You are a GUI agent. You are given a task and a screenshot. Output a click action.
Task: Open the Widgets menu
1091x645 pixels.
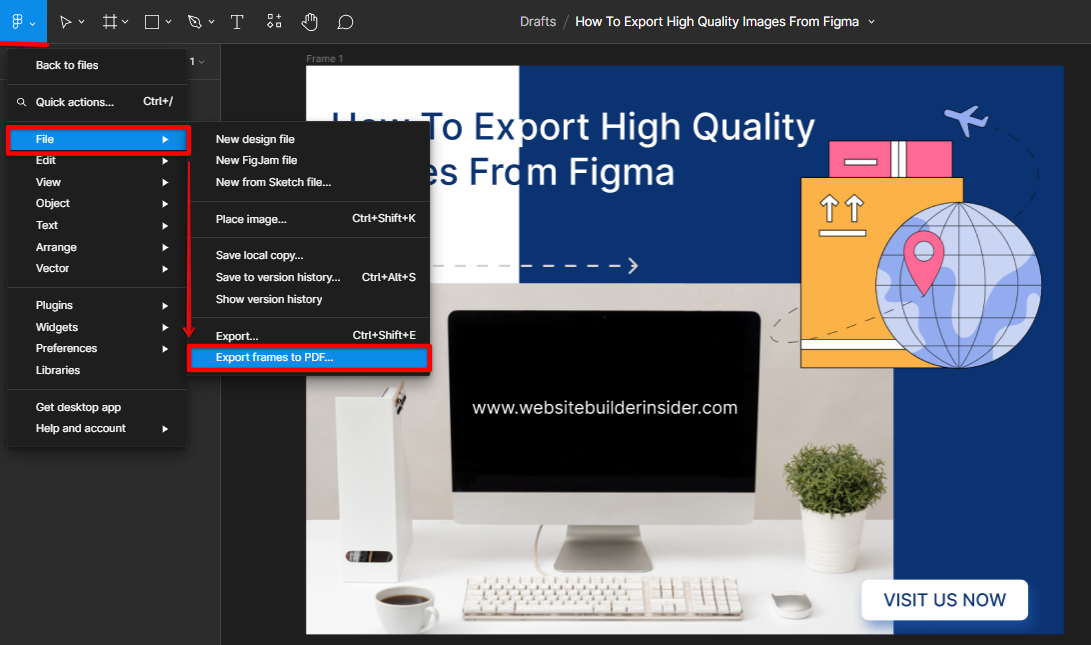pos(97,327)
